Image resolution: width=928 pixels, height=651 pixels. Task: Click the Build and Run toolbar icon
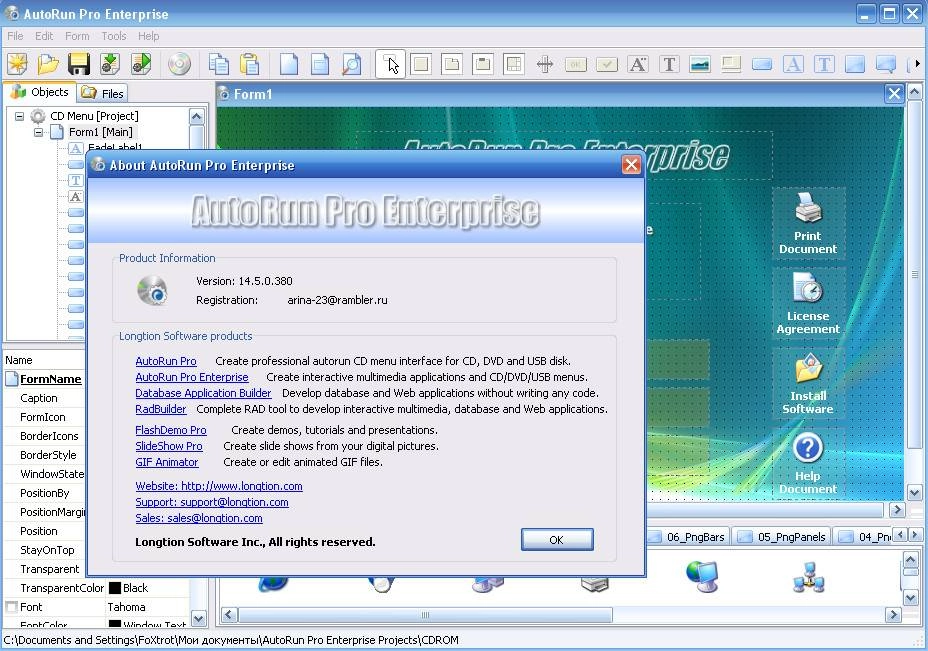(x=141, y=64)
